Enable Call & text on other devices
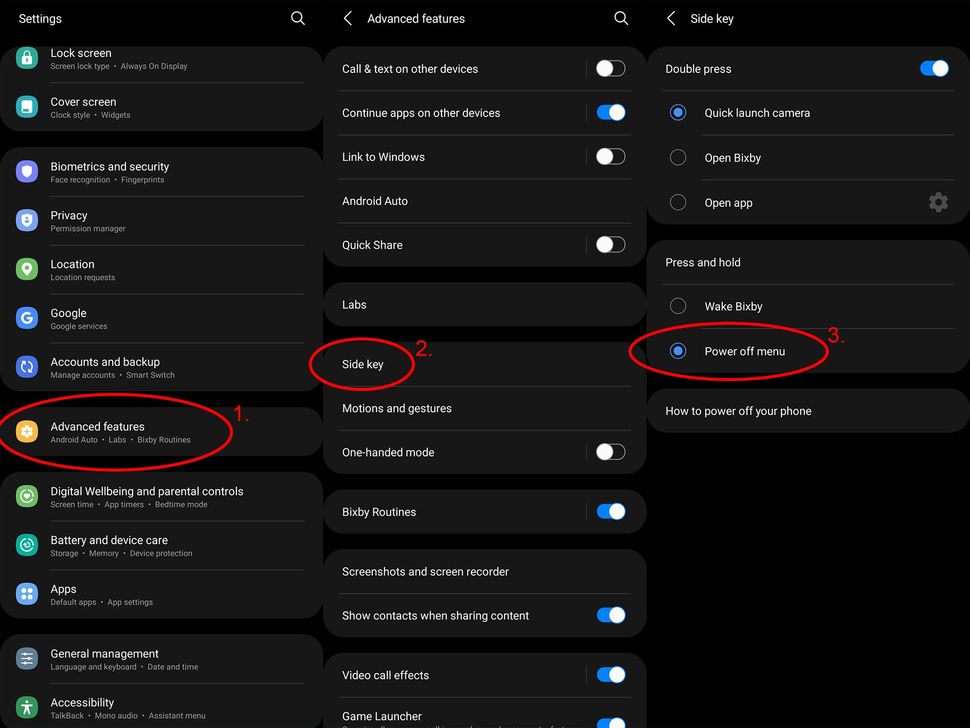 [x=610, y=69]
